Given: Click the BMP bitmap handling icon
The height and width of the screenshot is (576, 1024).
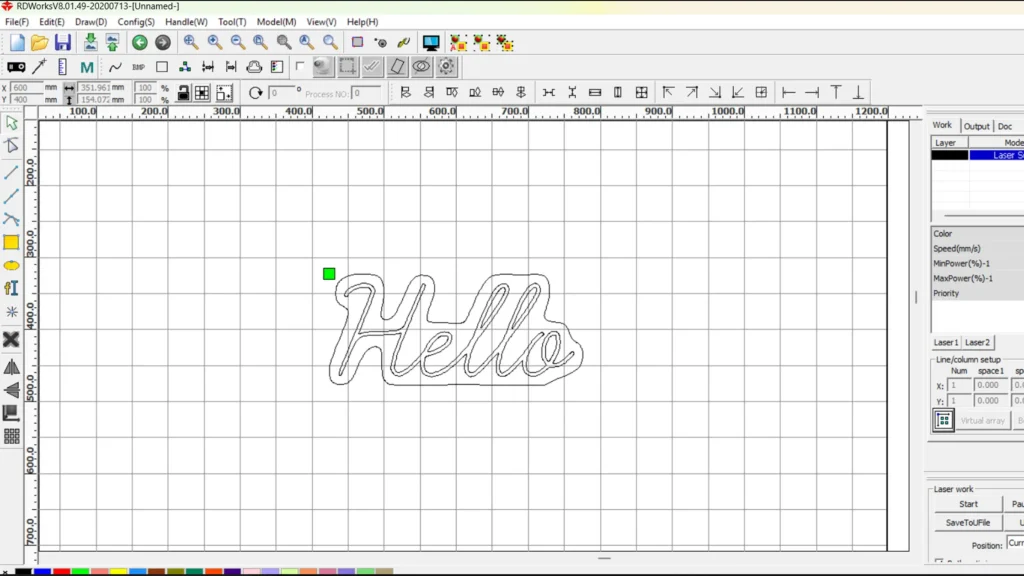Looking at the screenshot, I should pyautogui.click(x=138, y=67).
